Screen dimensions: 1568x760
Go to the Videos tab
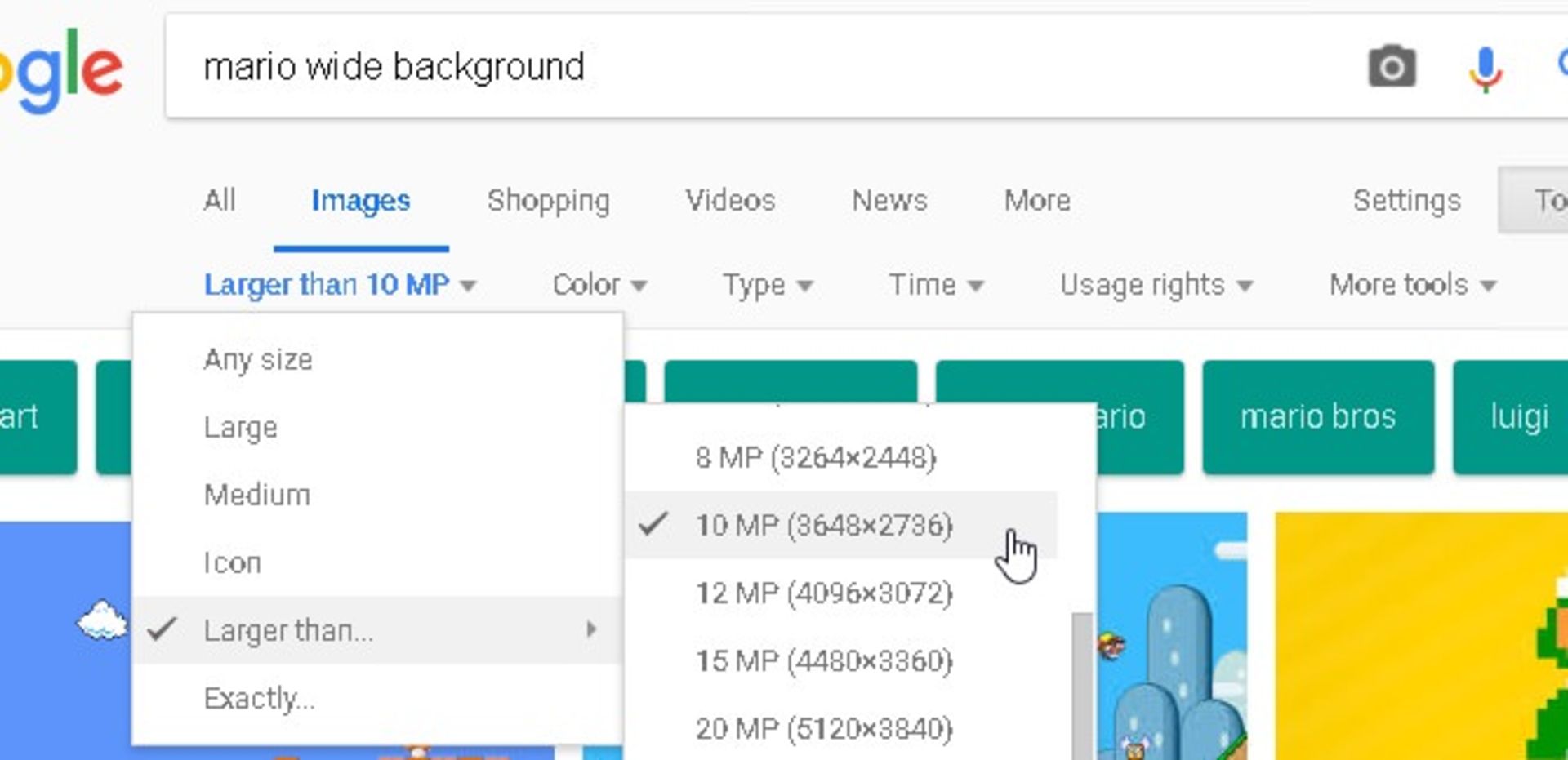pos(730,201)
